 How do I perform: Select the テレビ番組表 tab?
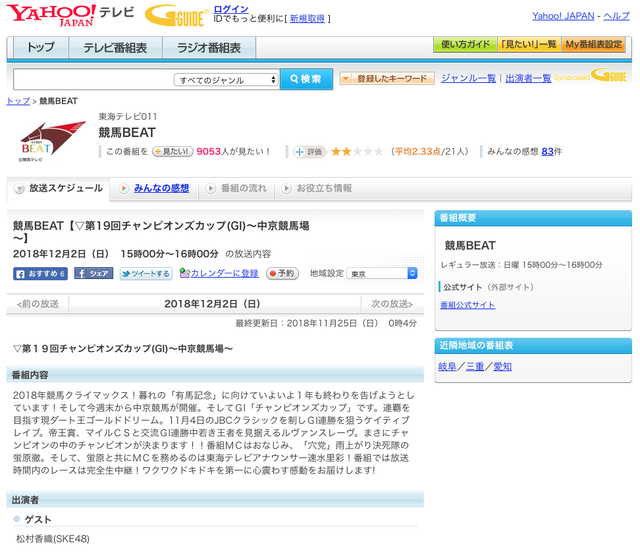[115, 47]
